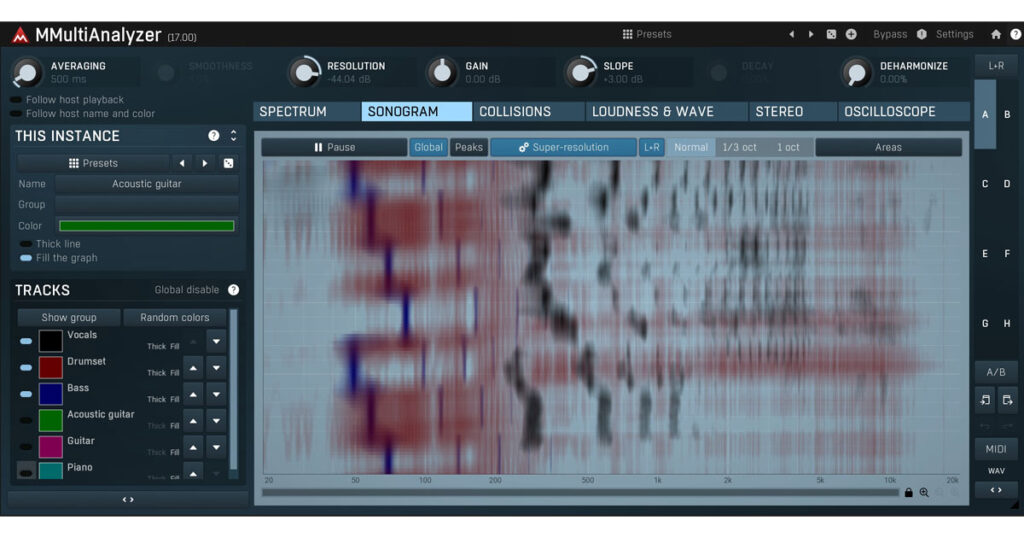Open the home icon in title bar

[x=996, y=34]
